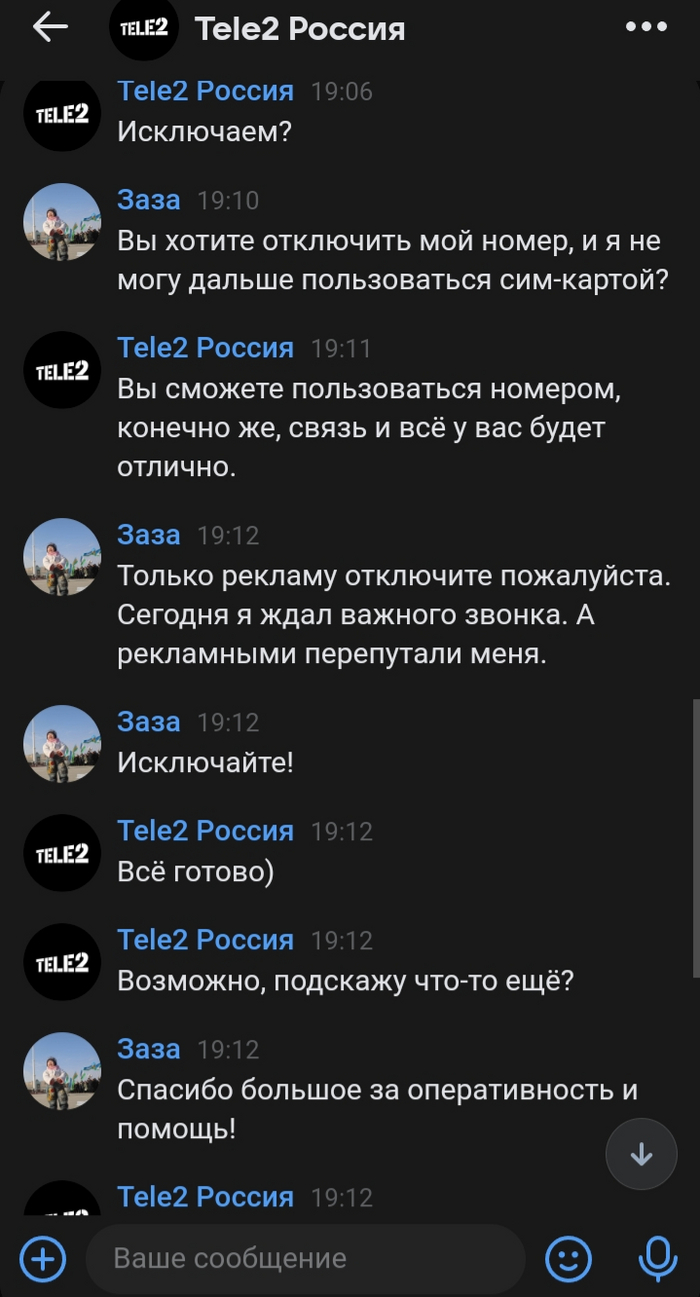Open the emoji picker smiley icon
Viewport: 700px width, 1297px height.
(x=568, y=1258)
